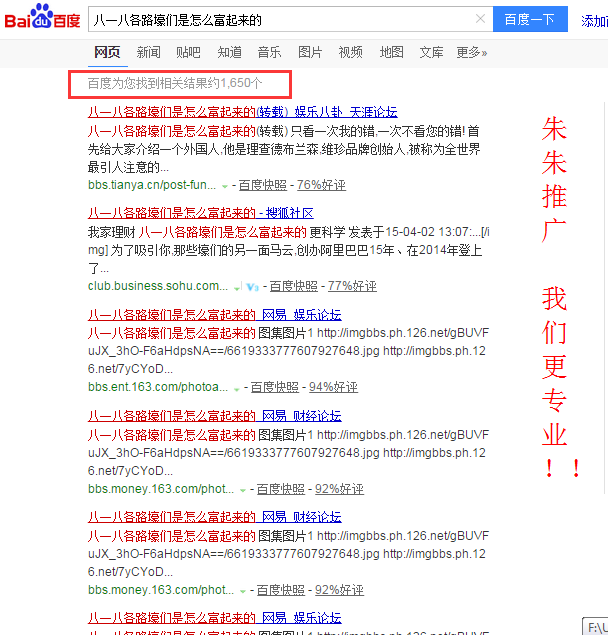The width and height of the screenshot is (608, 635).
Task: Open the second 网易 财经论坛 result title
Action: click(x=215, y=517)
